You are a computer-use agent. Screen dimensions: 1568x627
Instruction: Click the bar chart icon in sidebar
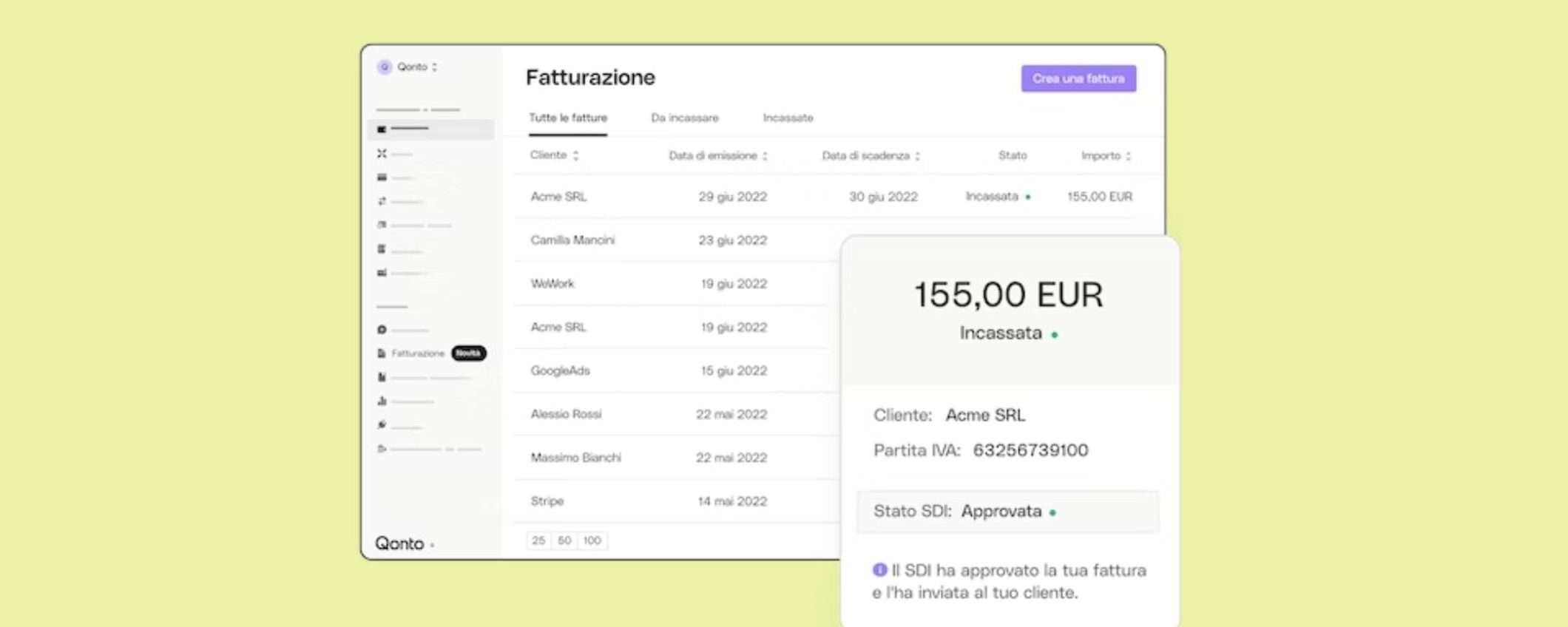point(382,401)
